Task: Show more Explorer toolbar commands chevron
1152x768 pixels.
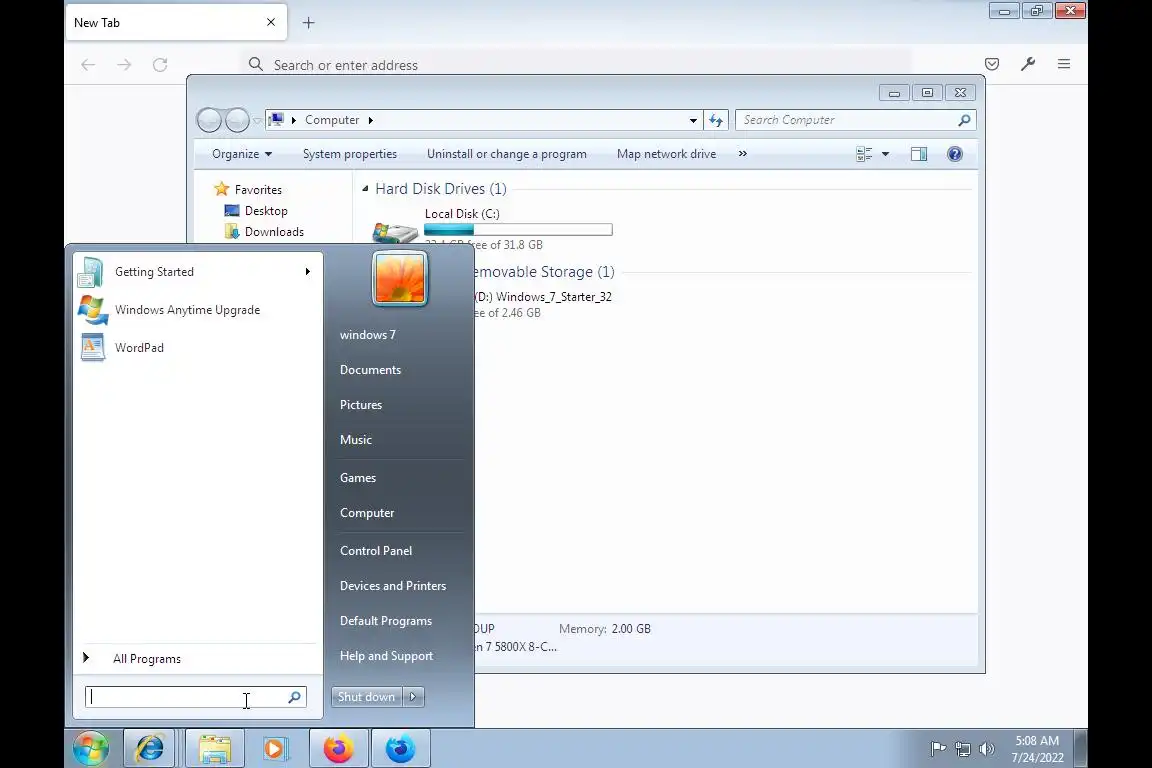Action: click(x=743, y=154)
